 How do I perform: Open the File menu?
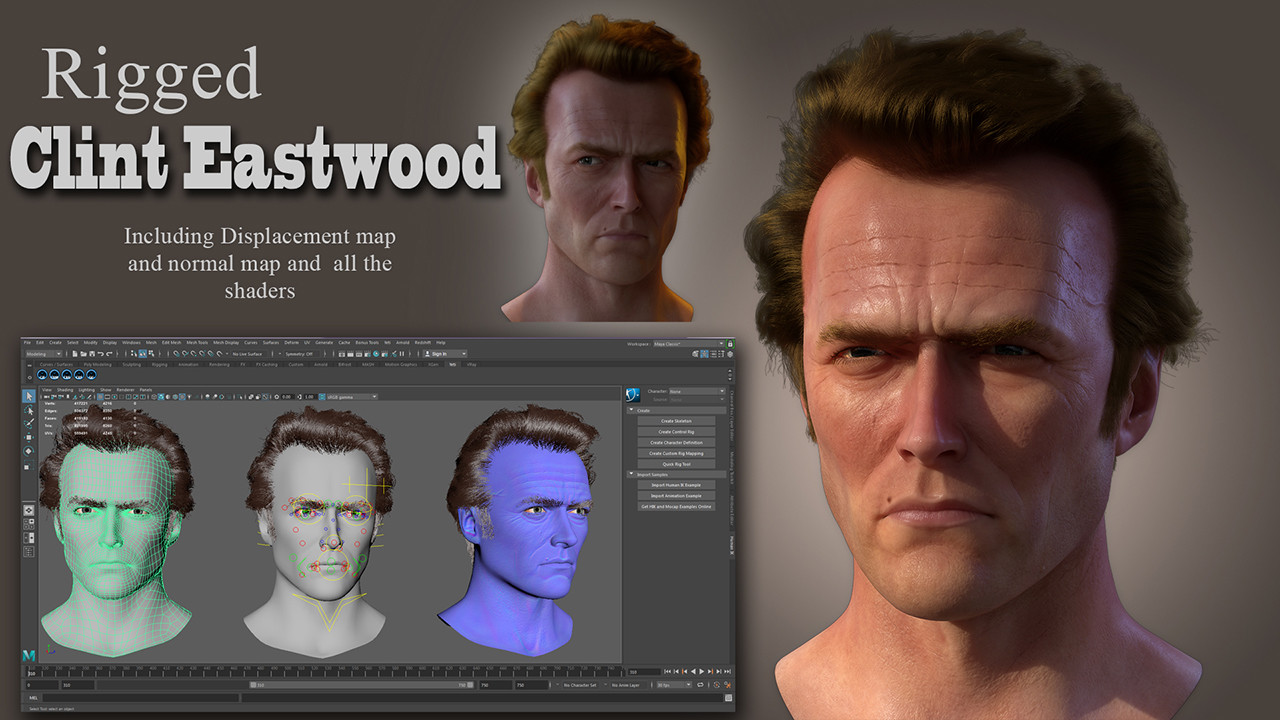(28, 342)
